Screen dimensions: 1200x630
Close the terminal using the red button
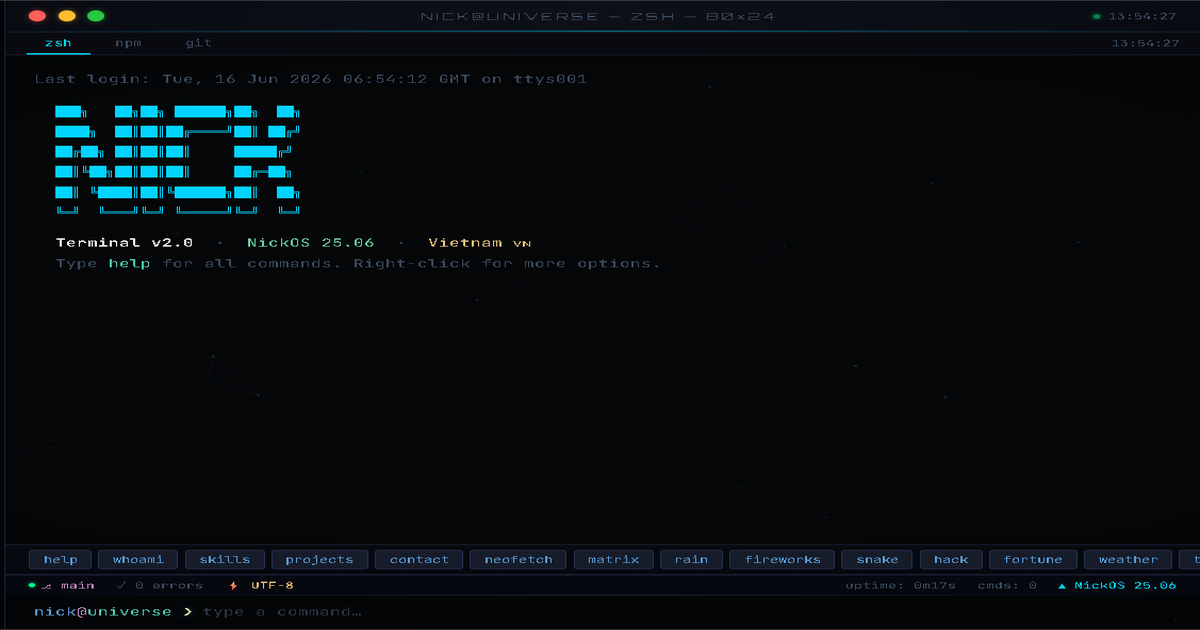click(x=37, y=16)
